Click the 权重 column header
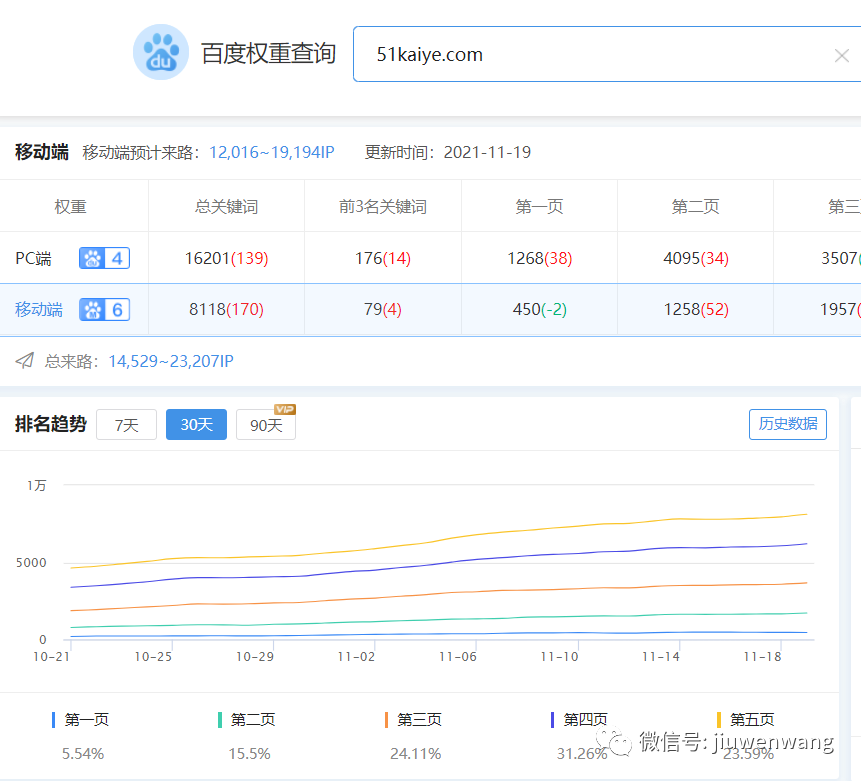 click(x=70, y=207)
